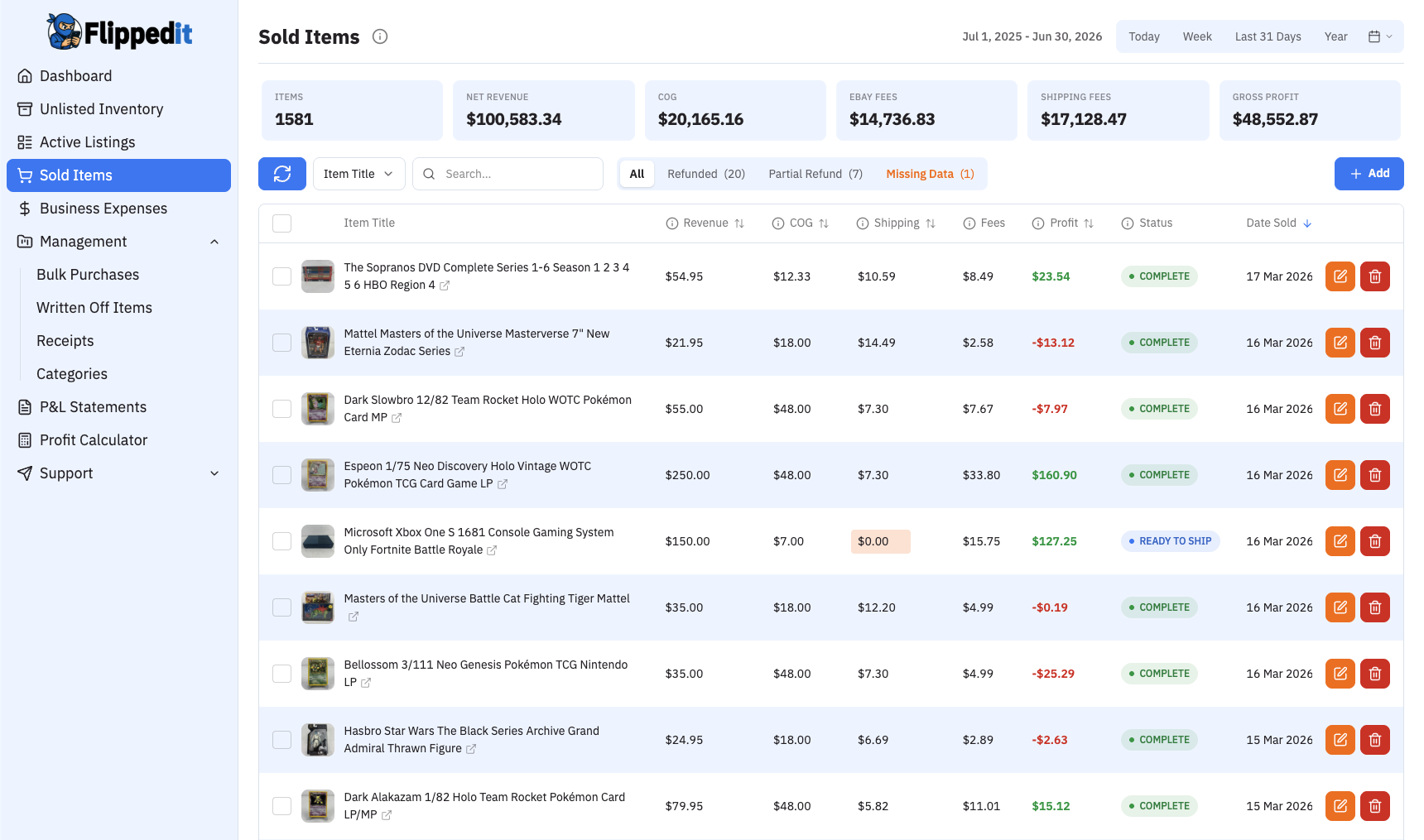
Task: Open the Sold Items info tooltip icon
Action: tap(380, 36)
